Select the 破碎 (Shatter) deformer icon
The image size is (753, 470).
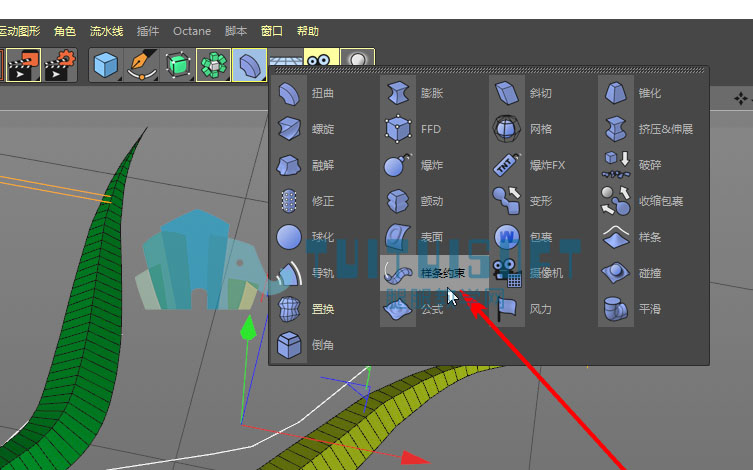616,165
